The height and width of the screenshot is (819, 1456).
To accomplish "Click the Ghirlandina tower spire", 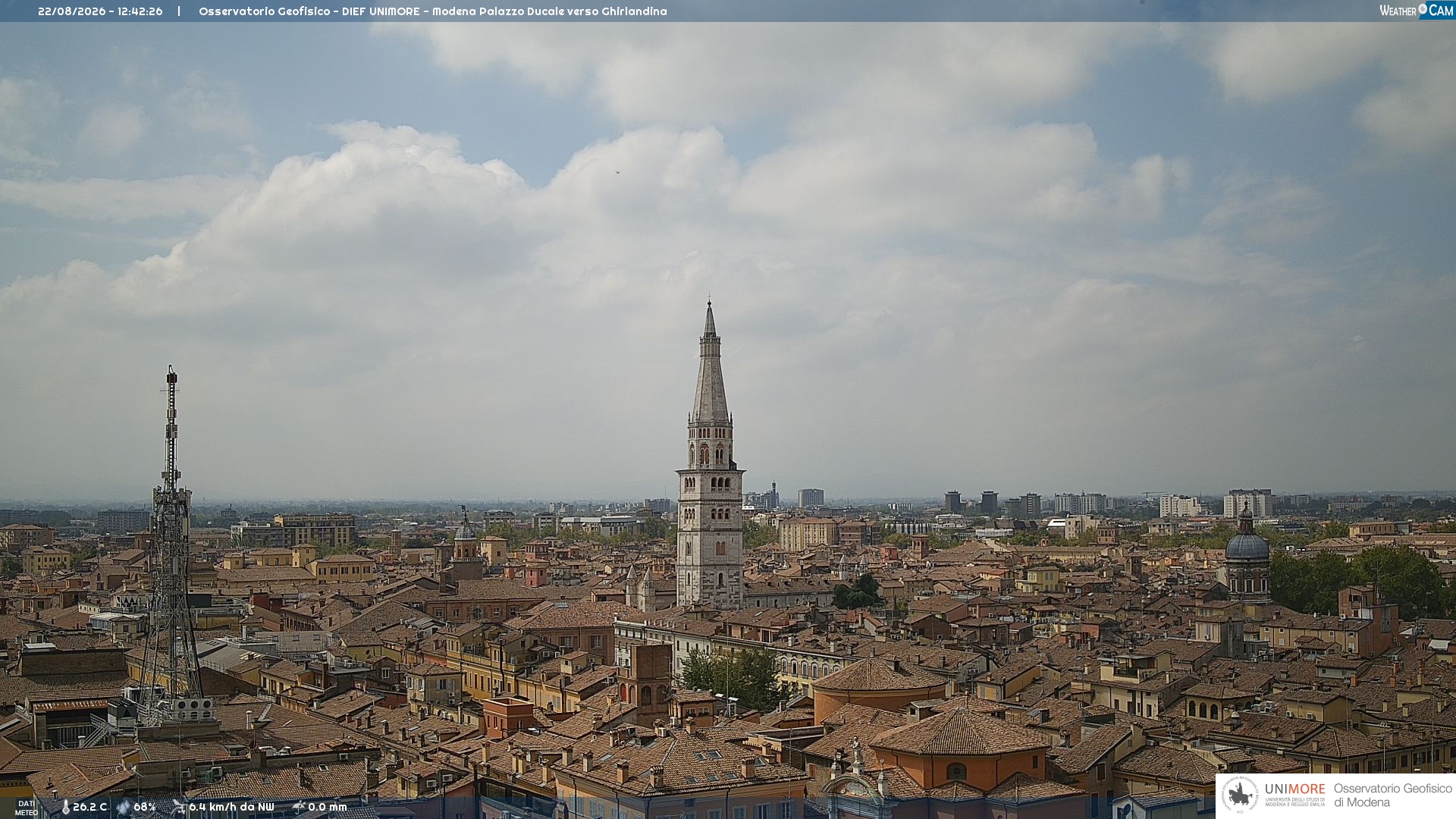I will pos(710,364).
